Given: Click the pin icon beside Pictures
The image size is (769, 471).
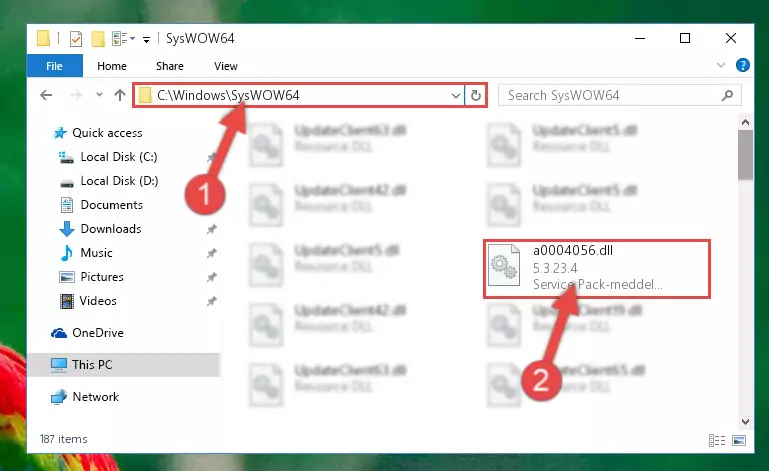Looking at the screenshot, I should click(211, 277).
